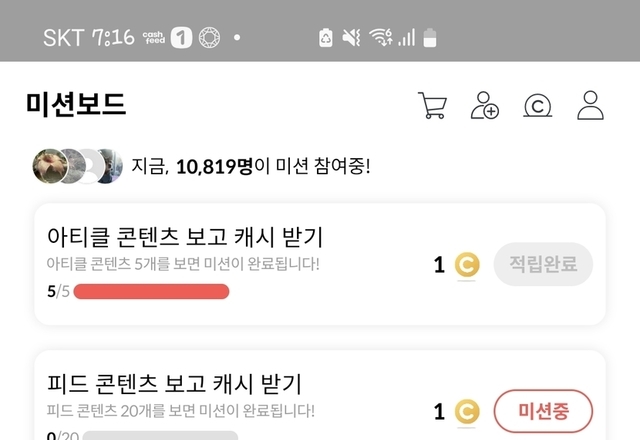Tap the numbered notification badge in status bar

[181, 38]
